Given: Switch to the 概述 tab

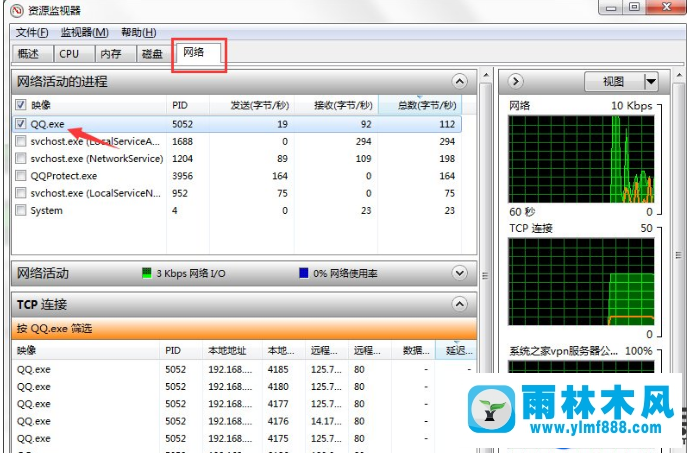Looking at the screenshot, I should point(33,54).
